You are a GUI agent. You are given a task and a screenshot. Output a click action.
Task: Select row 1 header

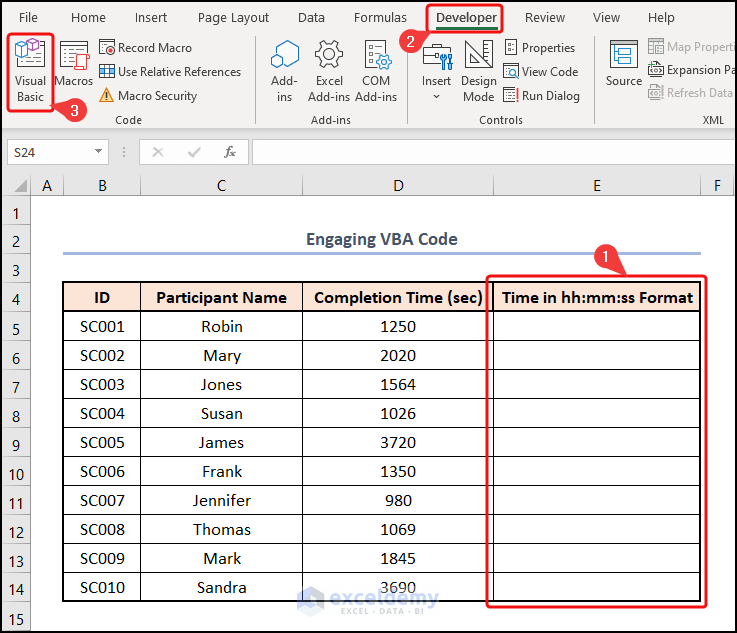pyautogui.click(x=16, y=213)
